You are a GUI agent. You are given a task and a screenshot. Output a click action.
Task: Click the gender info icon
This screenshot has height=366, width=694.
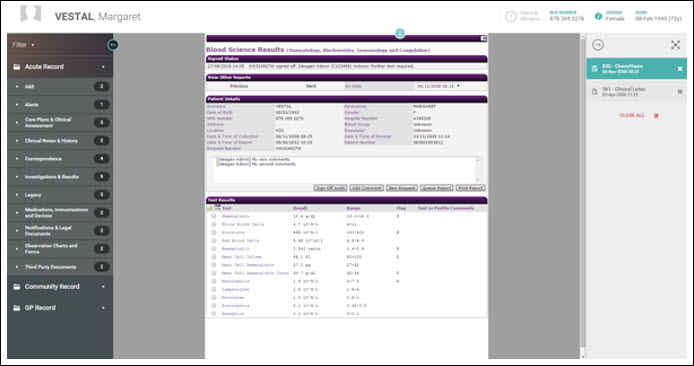pos(598,16)
